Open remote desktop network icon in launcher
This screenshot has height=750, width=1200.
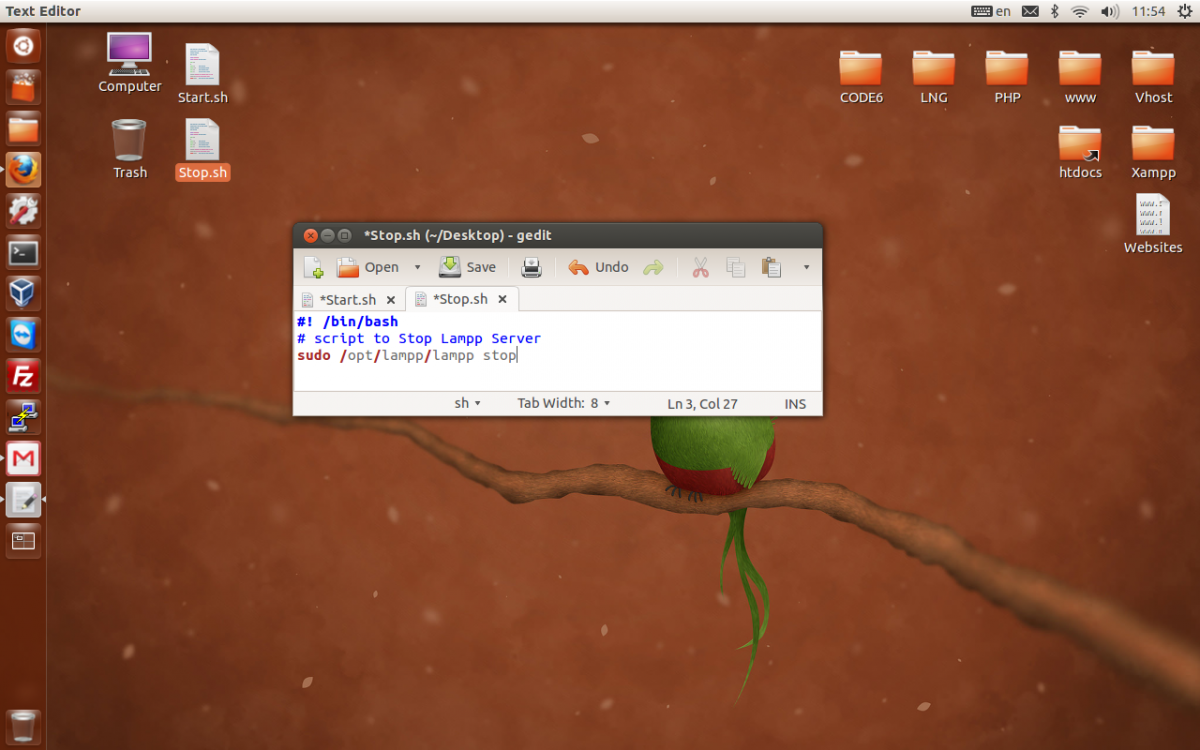tap(23, 417)
